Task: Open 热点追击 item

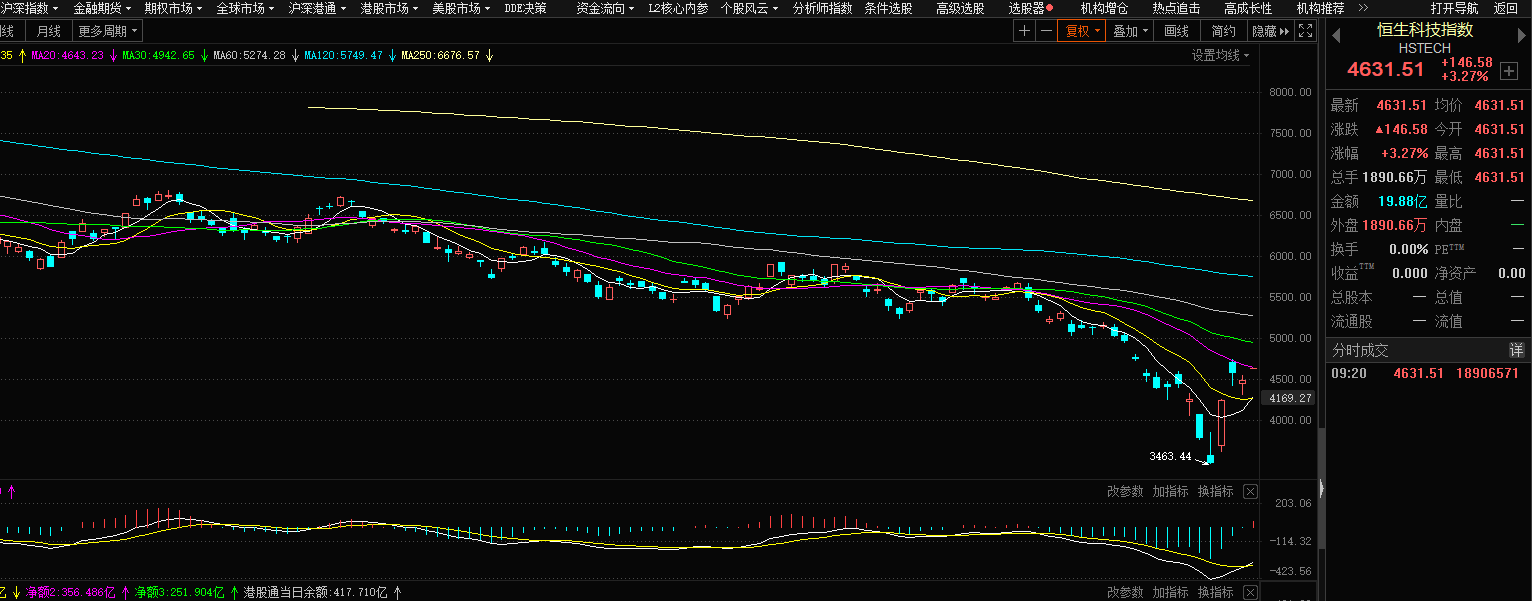Action: point(1176,8)
